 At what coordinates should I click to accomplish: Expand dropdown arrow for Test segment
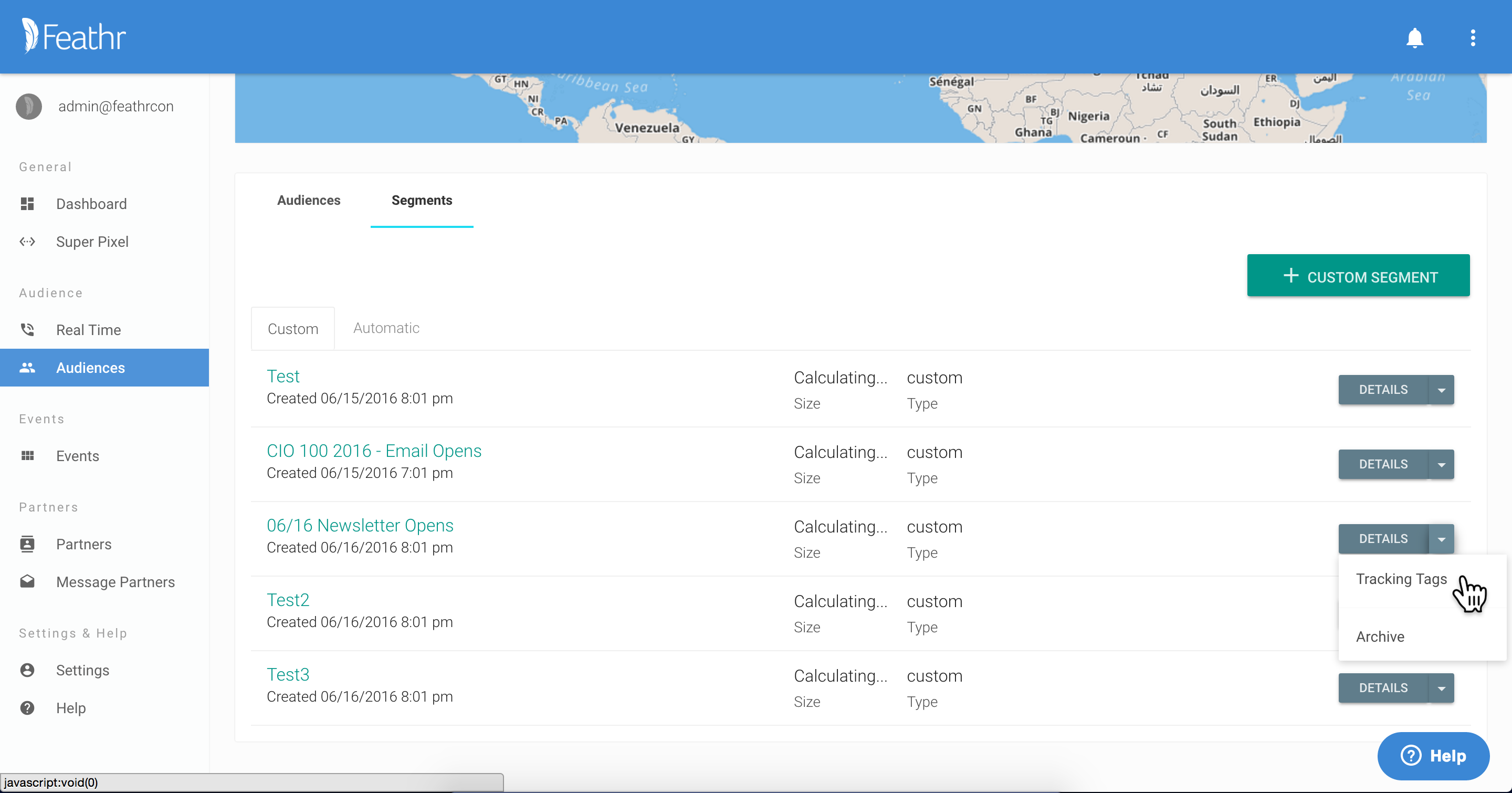point(1442,390)
